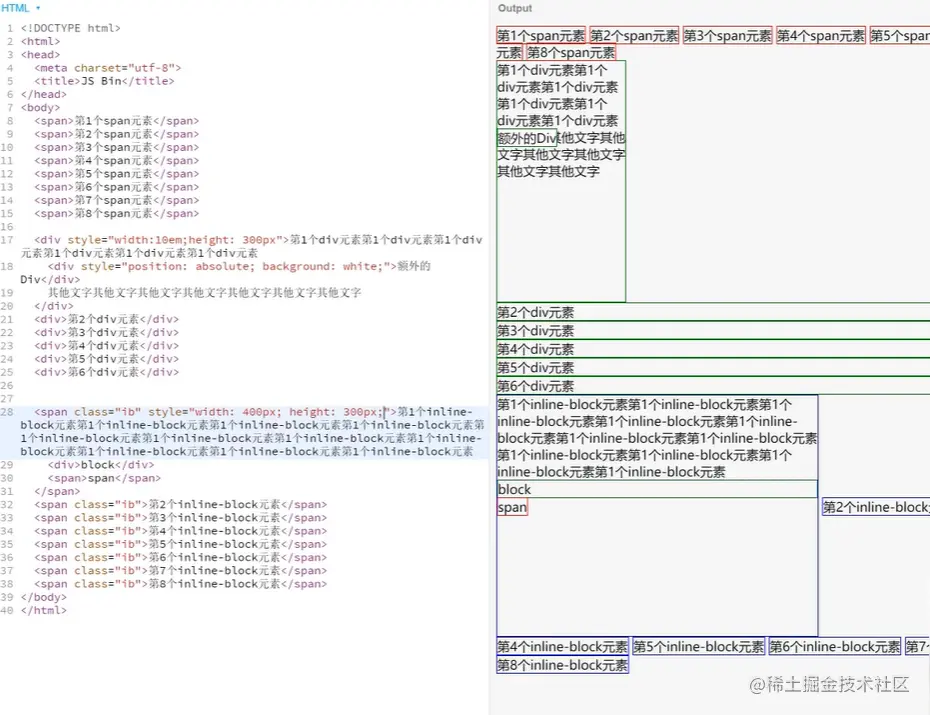Click the 第1个span元素 box in the Output

[541, 36]
